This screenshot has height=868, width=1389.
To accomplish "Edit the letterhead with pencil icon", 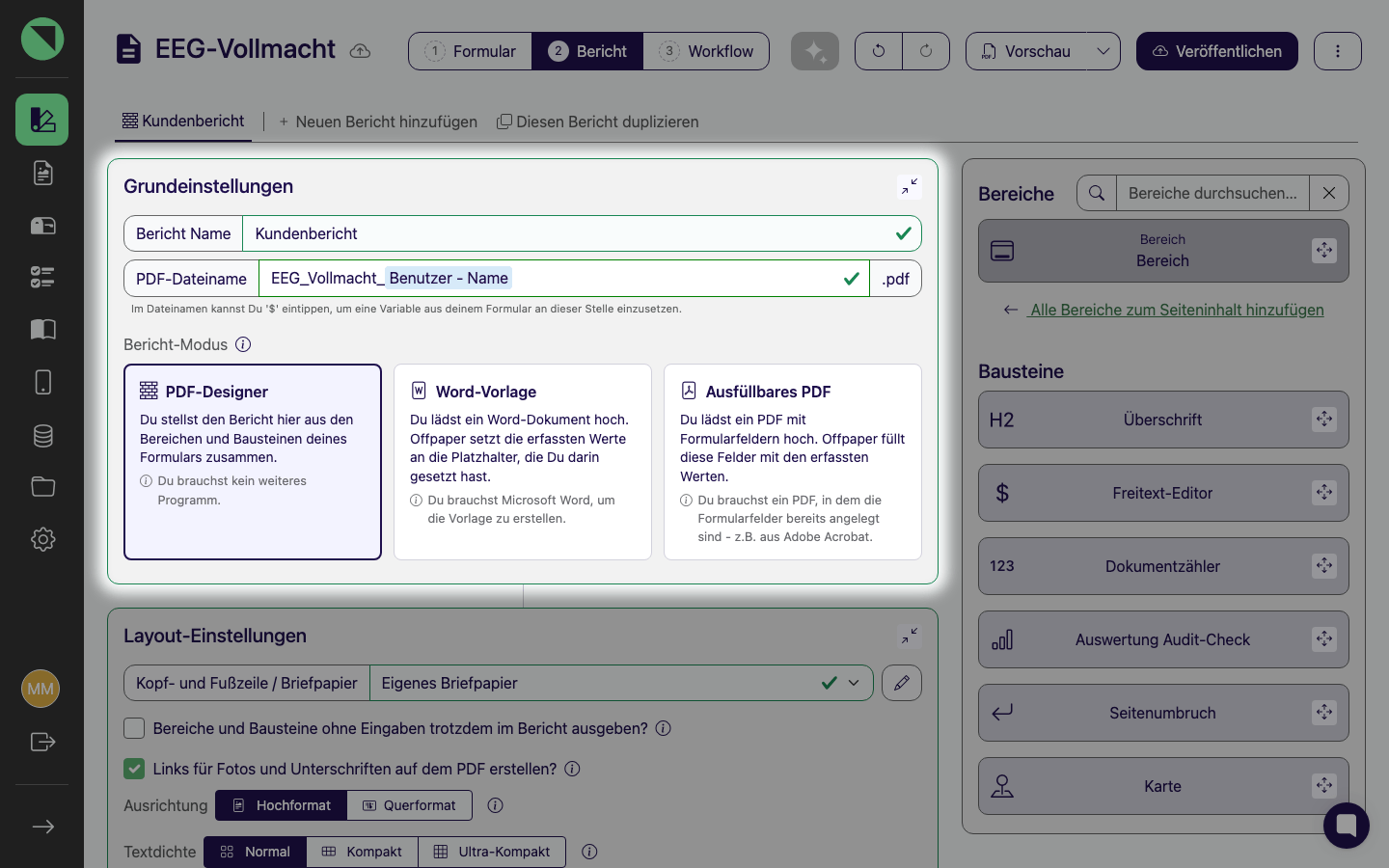I will [902, 683].
